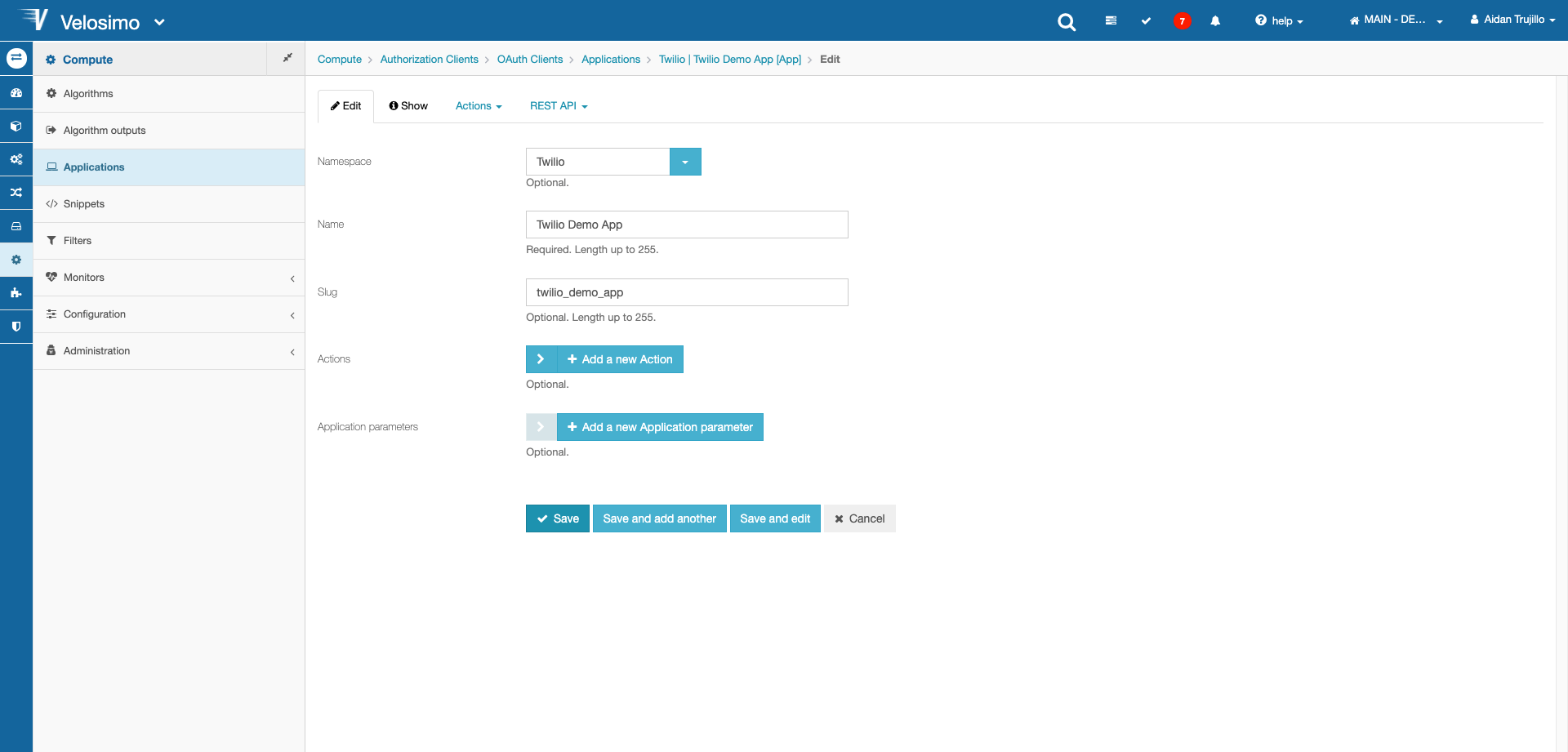Expand the Actions list chevron button
The height and width of the screenshot is (752, 1568).
tap(541, 359)
